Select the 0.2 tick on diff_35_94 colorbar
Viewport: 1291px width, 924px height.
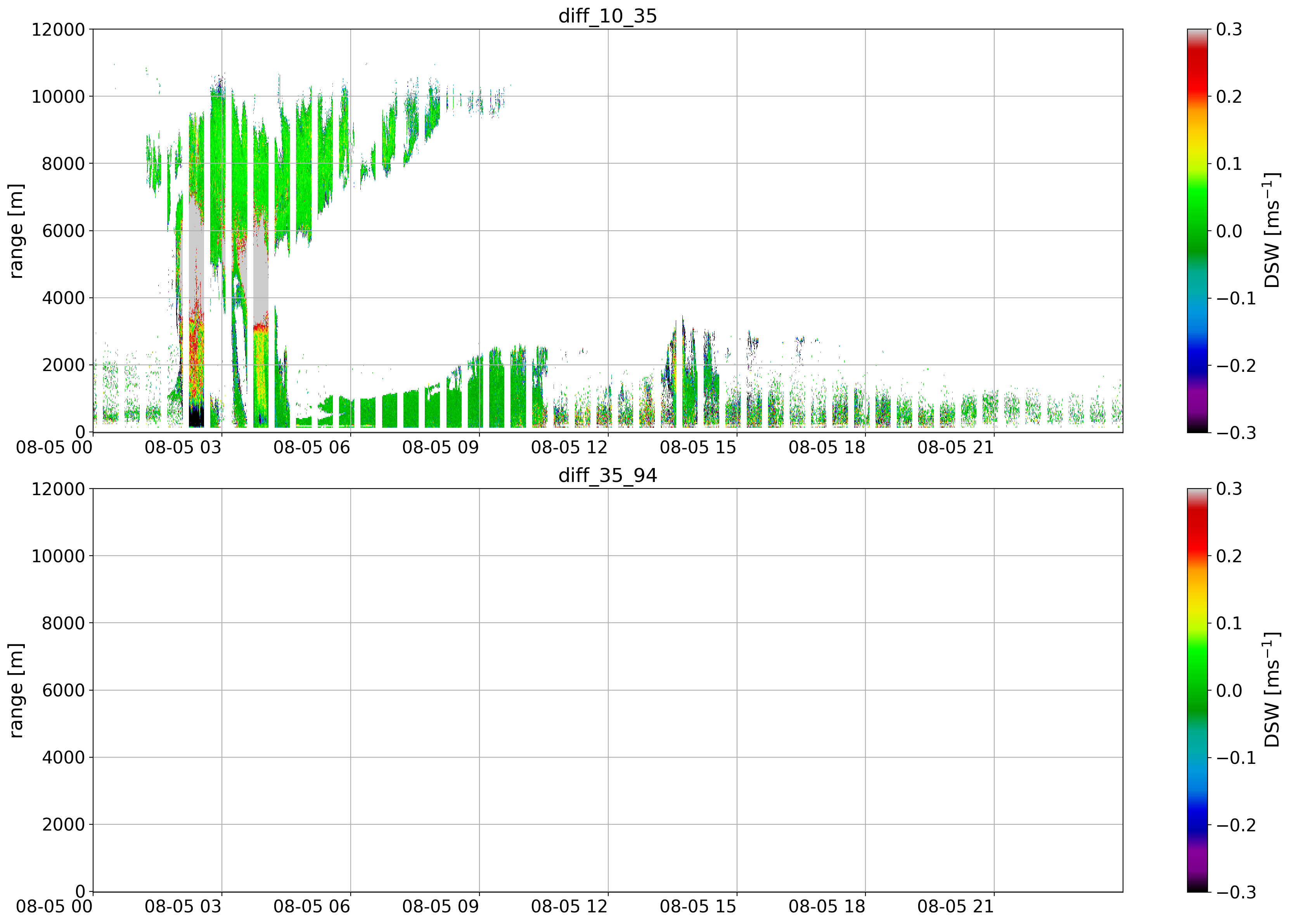point(1229,556)
